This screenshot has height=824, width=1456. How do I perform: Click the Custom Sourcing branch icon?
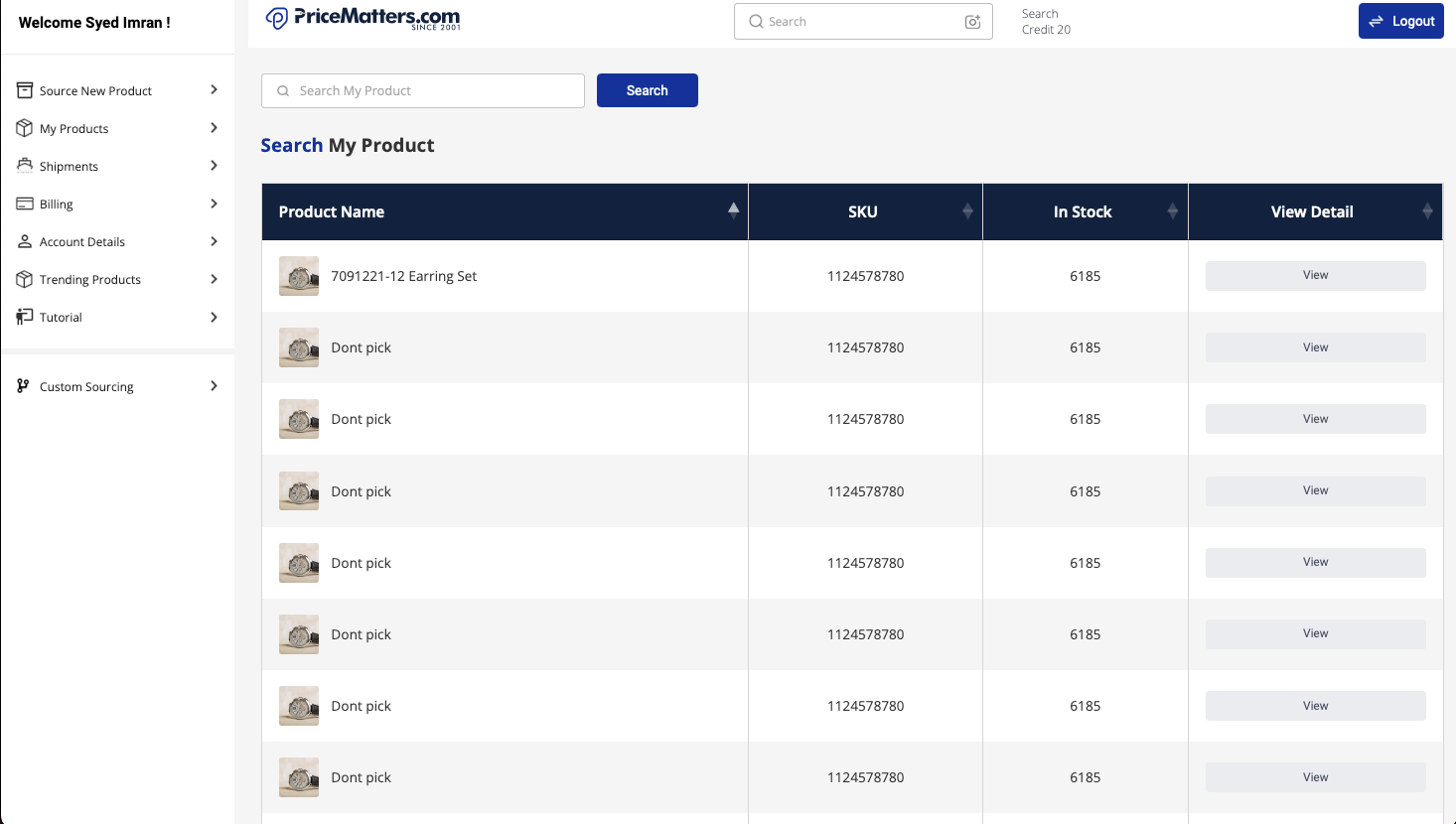coord(24,386)
